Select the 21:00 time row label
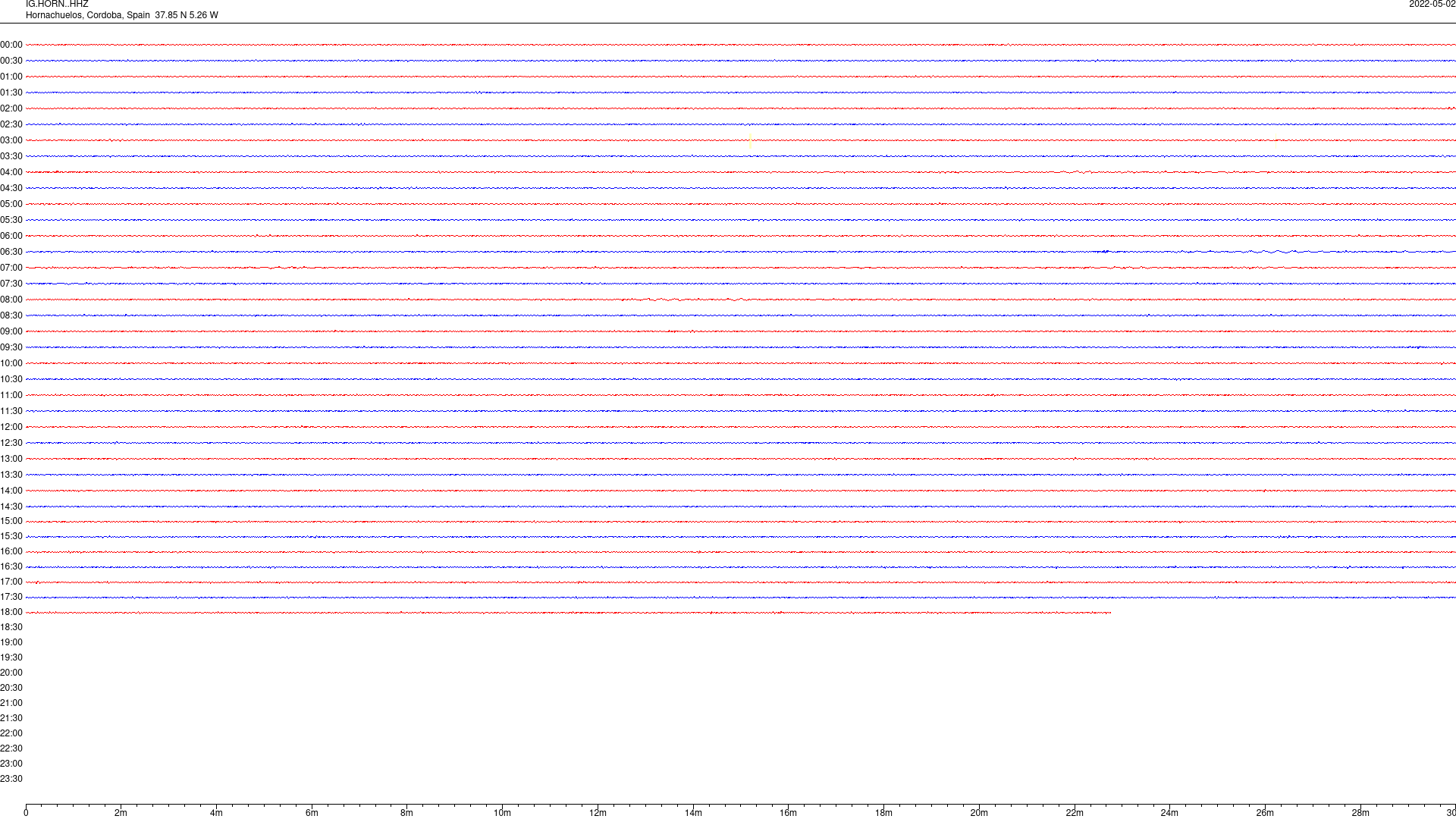Viewport: 1456px width, 819px height. (x=11, y=703)
